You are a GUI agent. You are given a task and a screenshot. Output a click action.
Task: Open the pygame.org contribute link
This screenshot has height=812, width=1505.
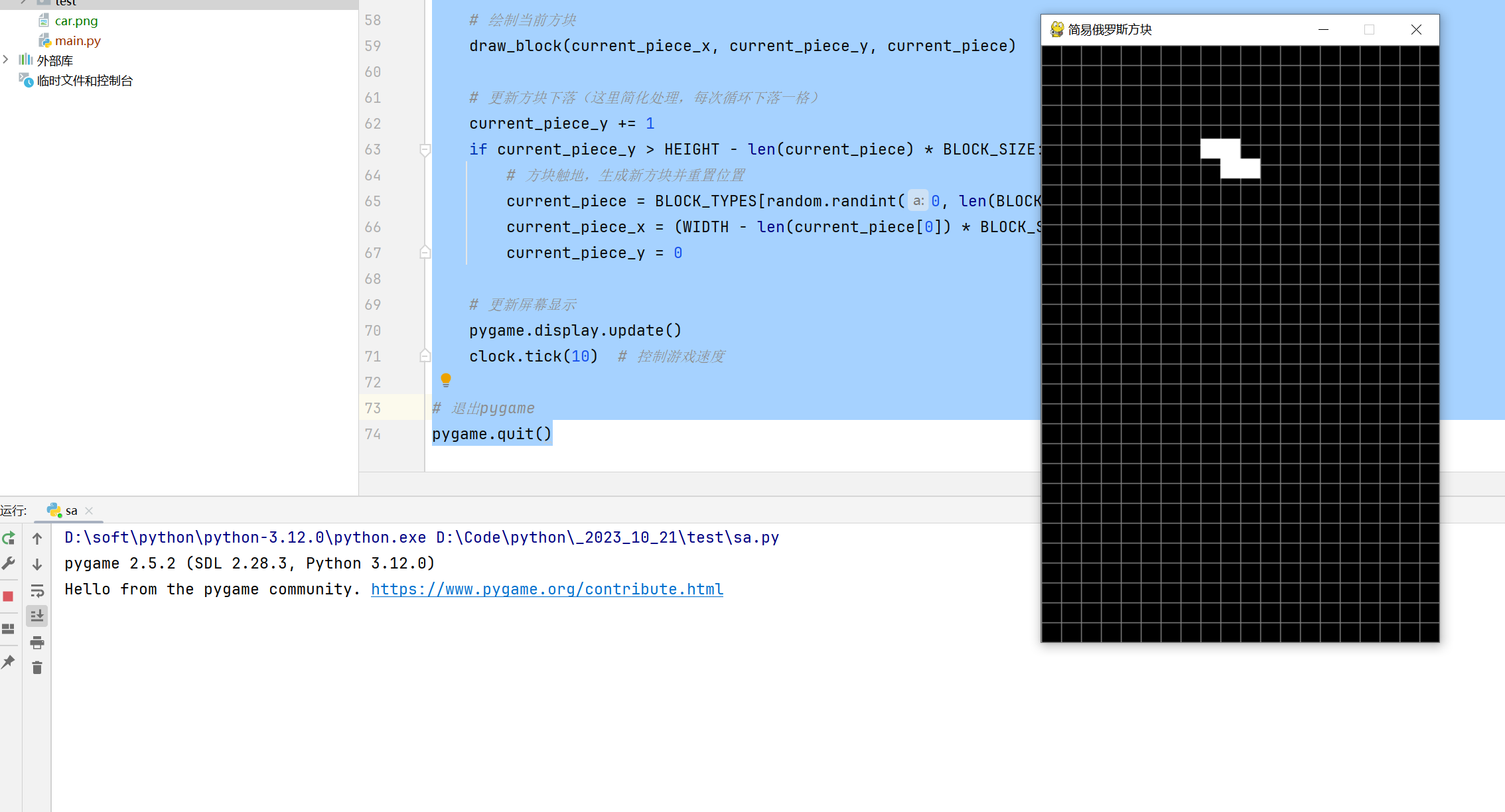pyautogui.click(x=547, y=589)
